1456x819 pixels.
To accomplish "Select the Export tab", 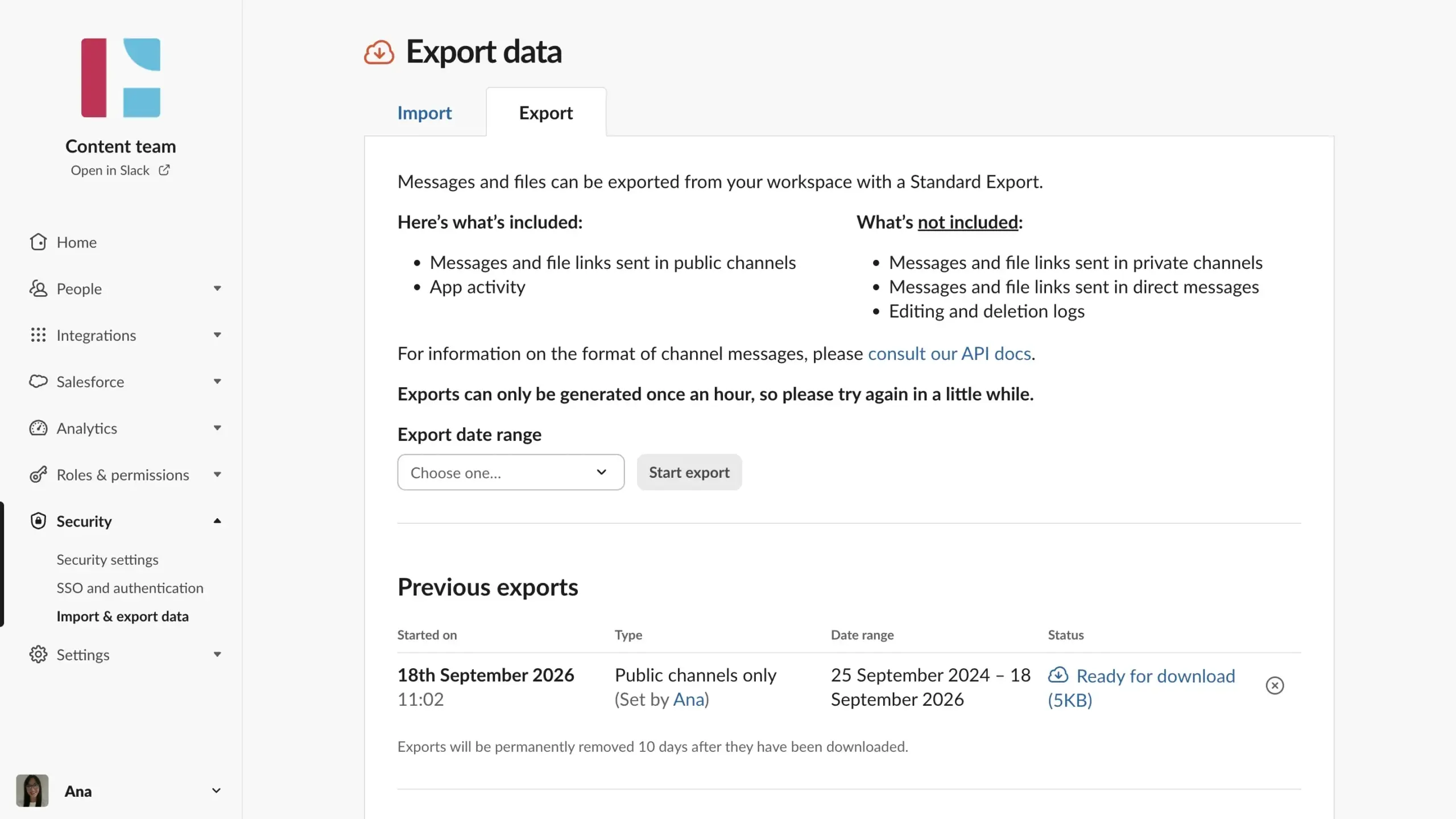I will point(546,113).
